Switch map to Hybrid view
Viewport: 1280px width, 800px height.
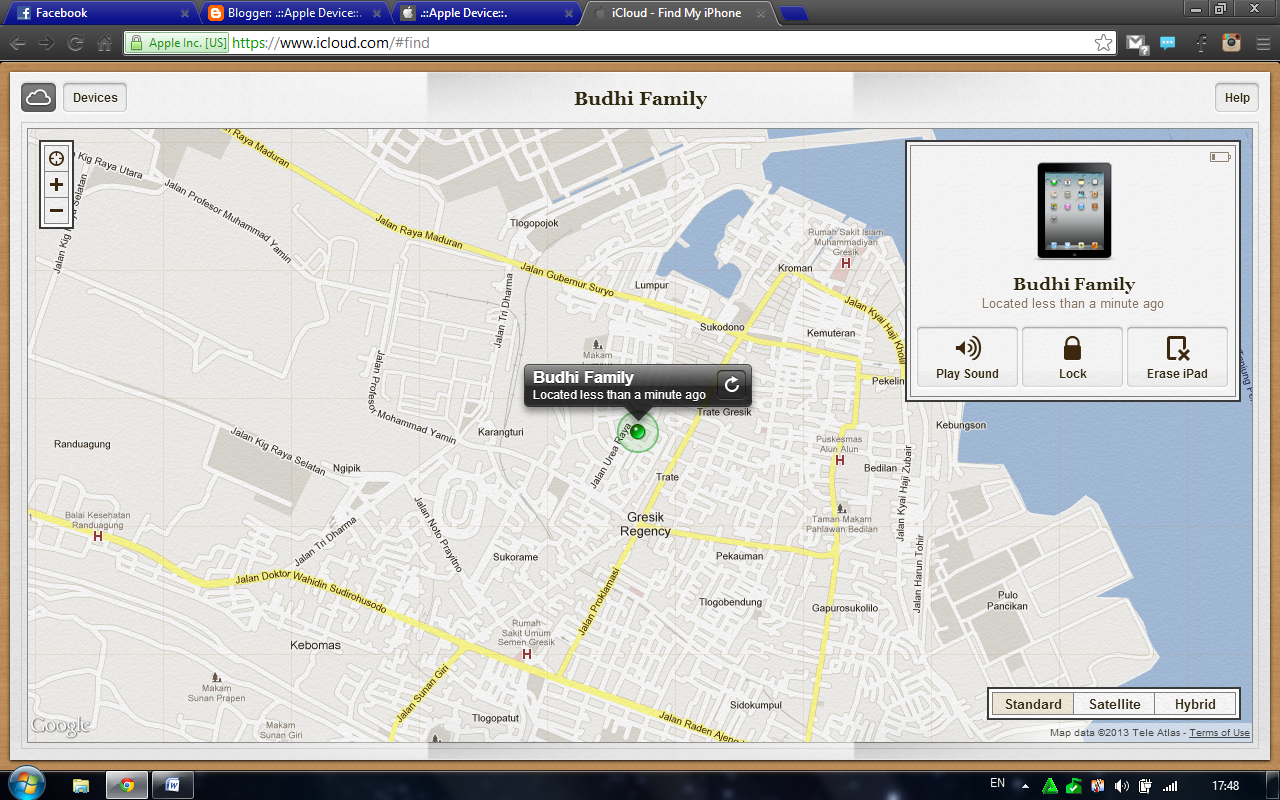(x=1195, y=704)
